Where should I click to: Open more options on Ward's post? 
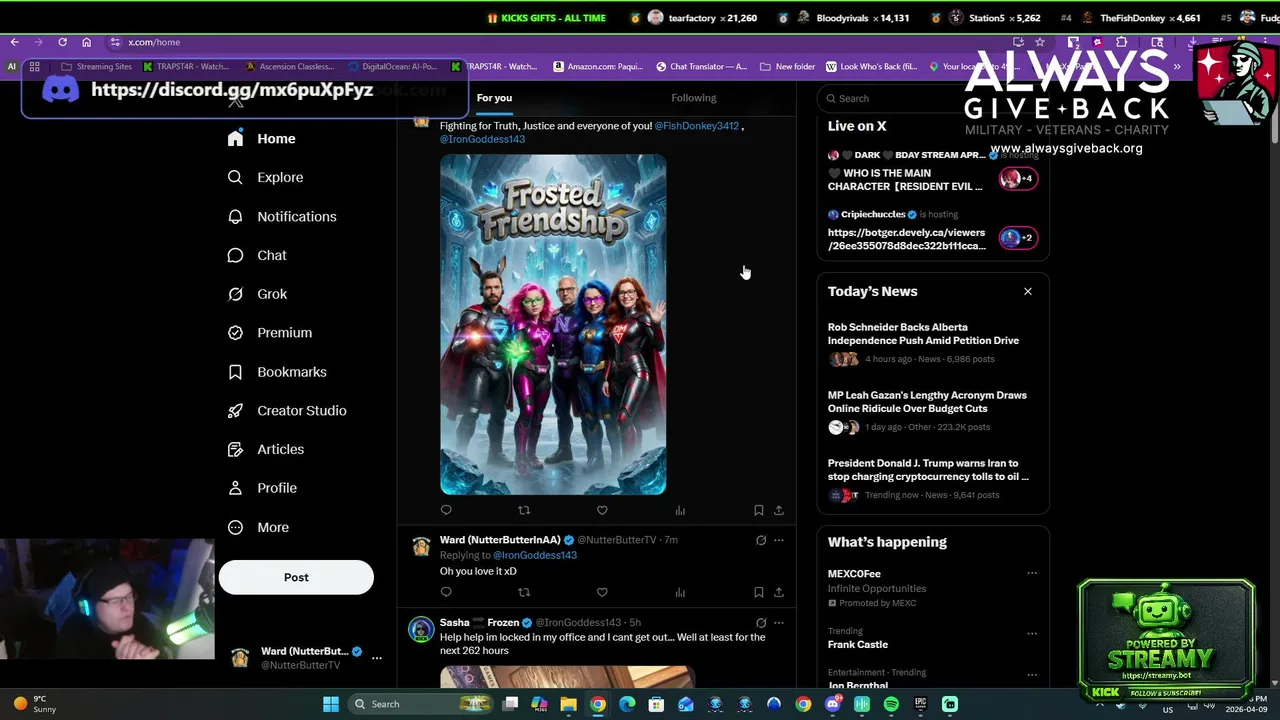779,540
